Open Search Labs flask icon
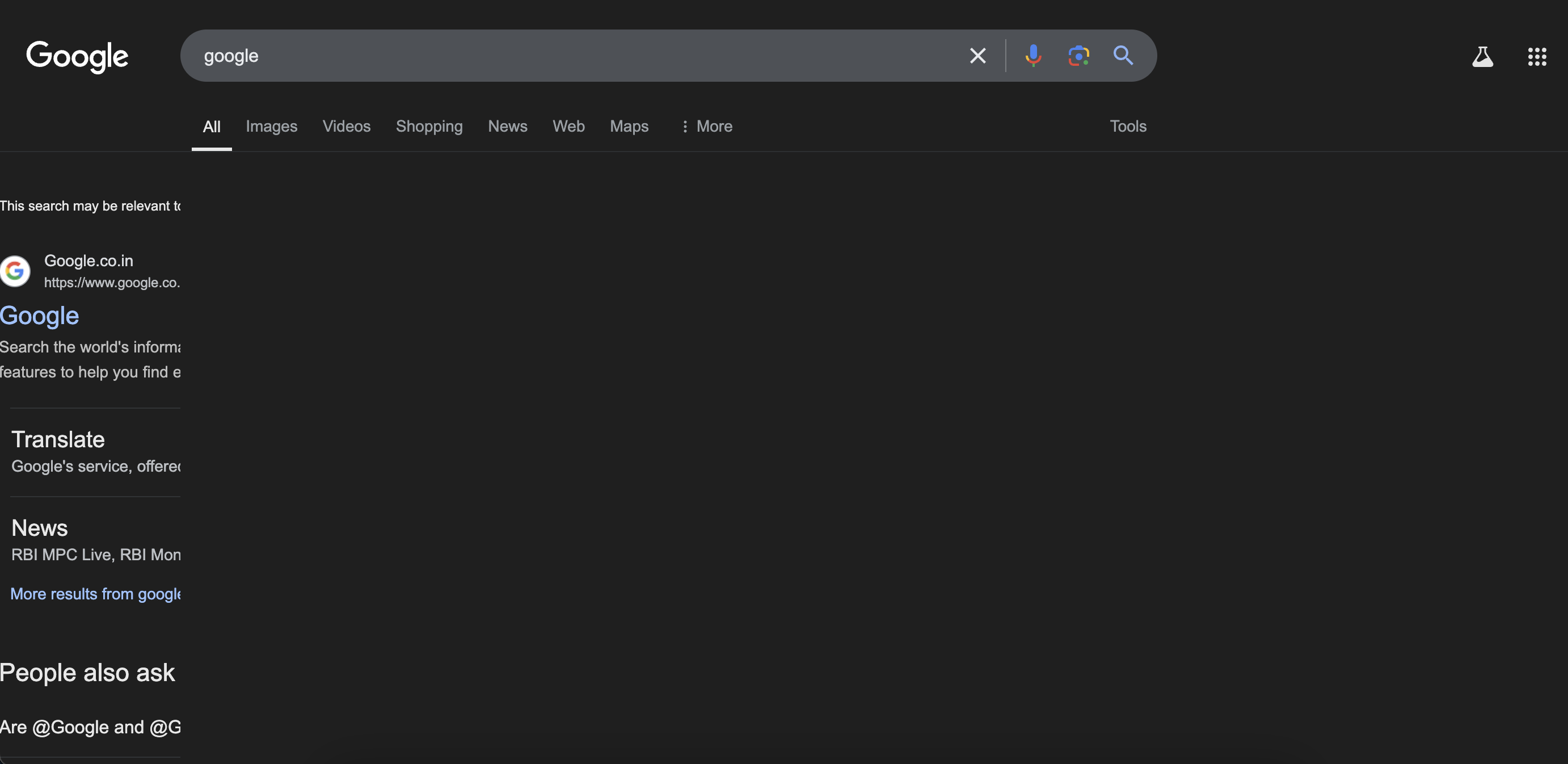The height and width of the screenshot is (764, 1568). (1482, 57)
